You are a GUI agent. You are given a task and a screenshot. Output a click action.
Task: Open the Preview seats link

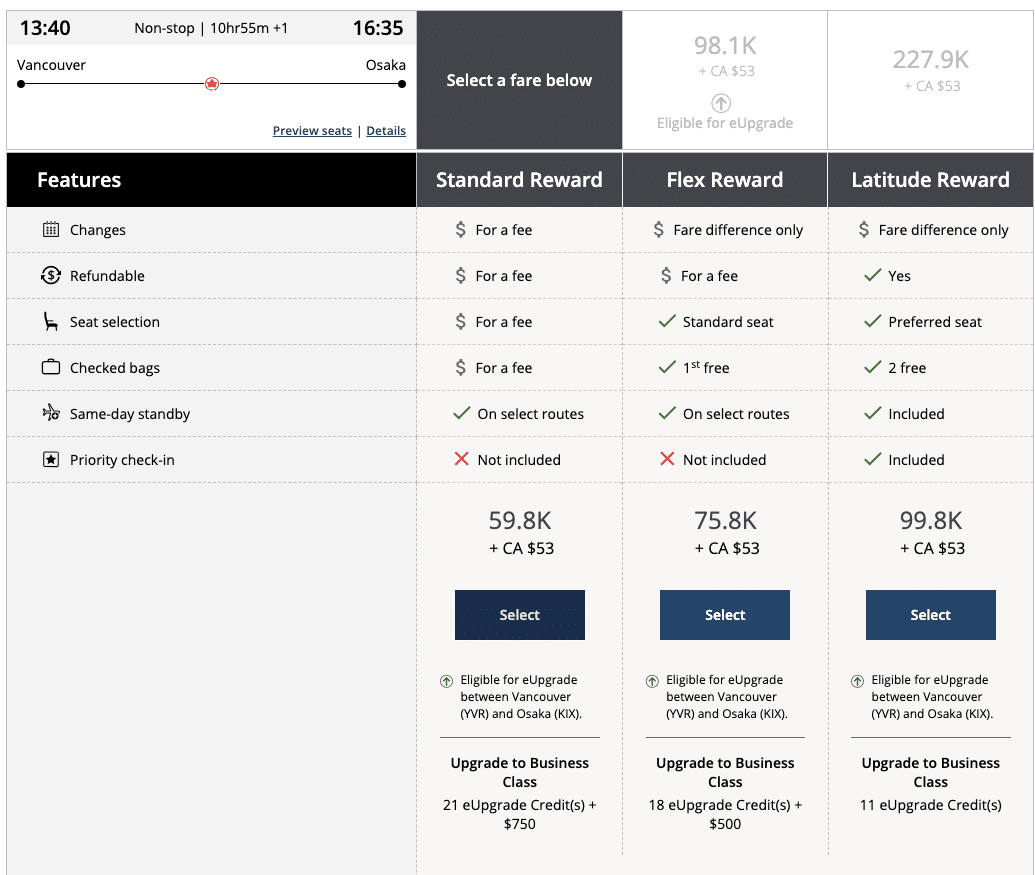click(x=312, y=131)
